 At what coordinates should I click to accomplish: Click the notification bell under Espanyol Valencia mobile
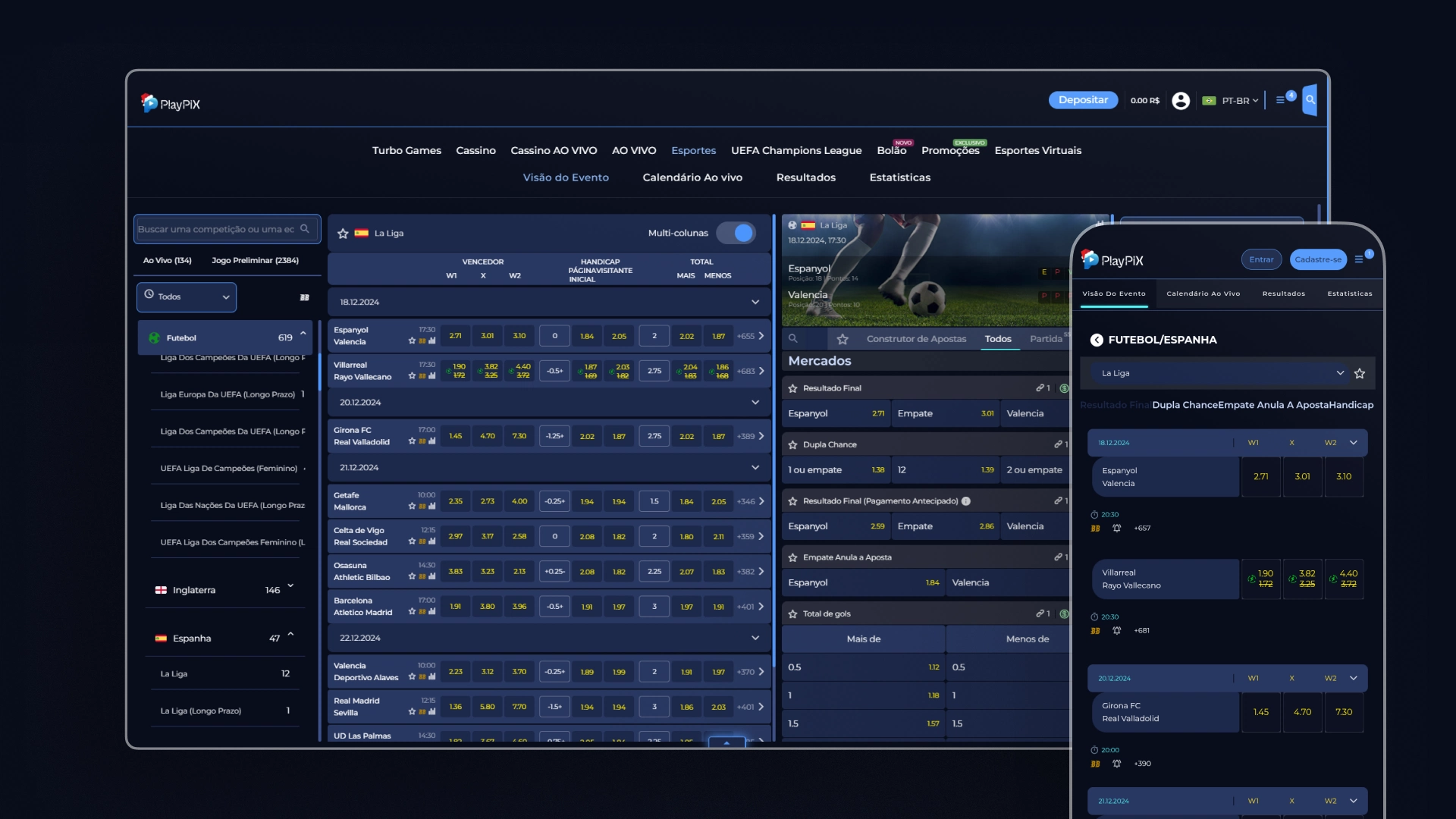tap(1116, 529)
